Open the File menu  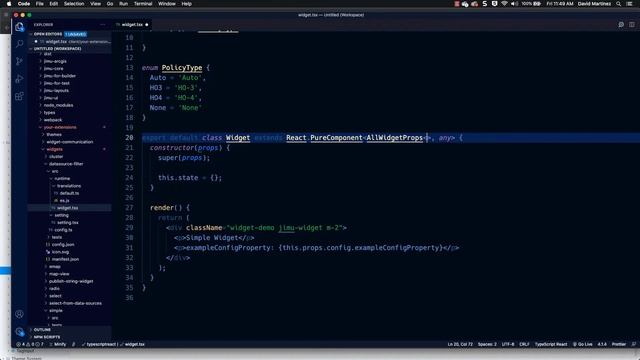(40, 4)
